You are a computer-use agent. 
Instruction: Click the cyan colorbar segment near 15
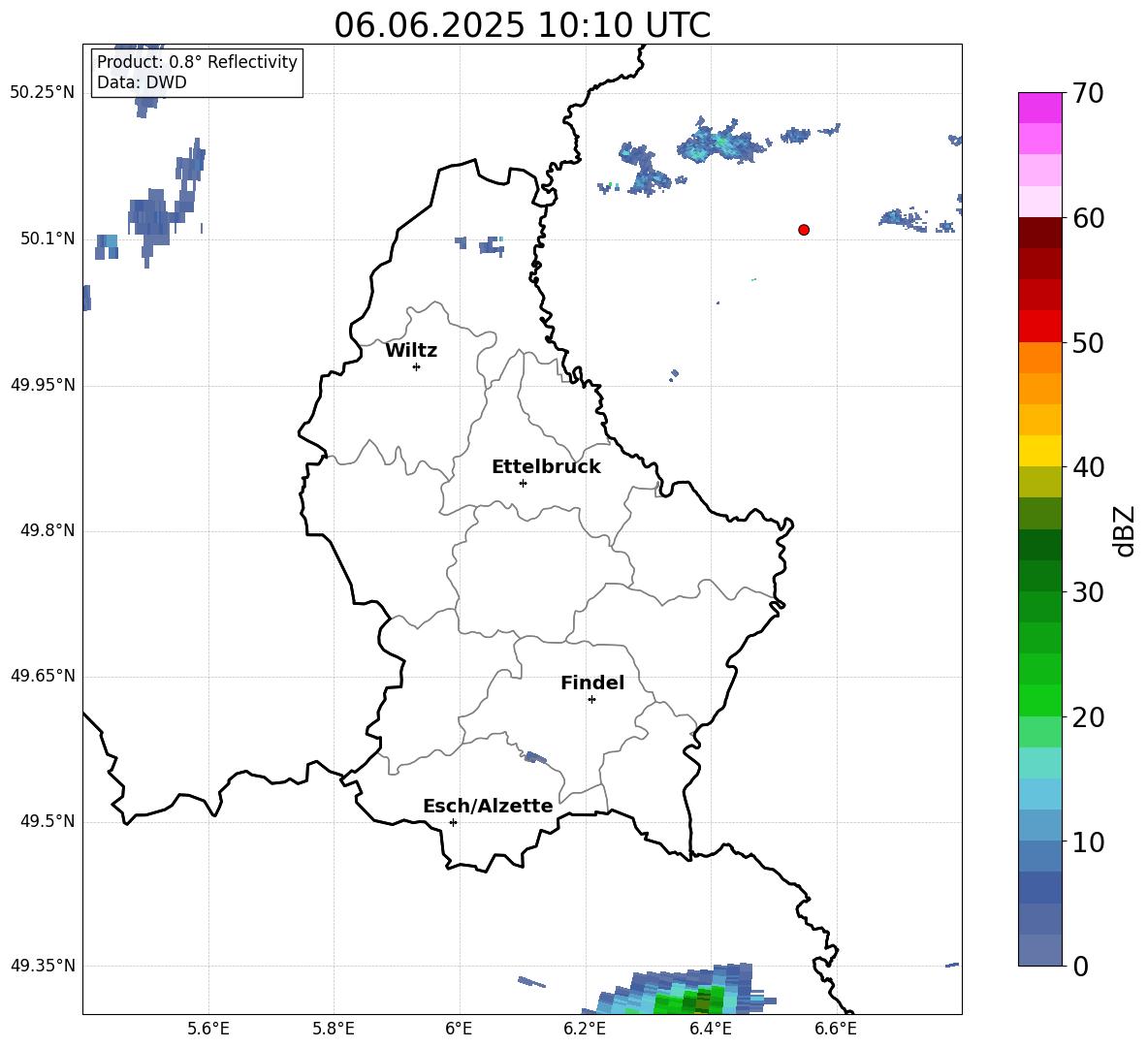[1039, 763]
